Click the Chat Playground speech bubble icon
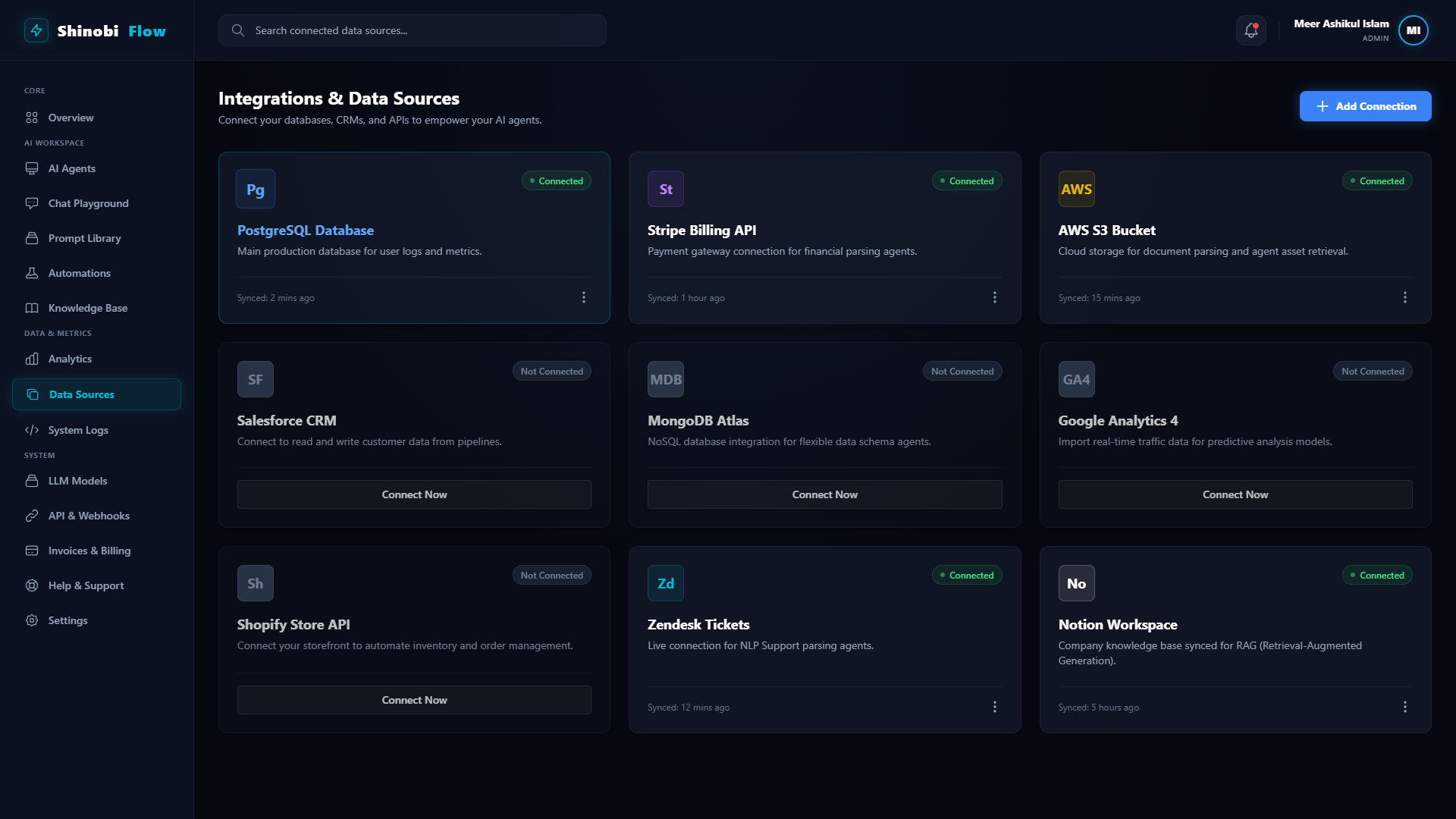 [32, 203]
